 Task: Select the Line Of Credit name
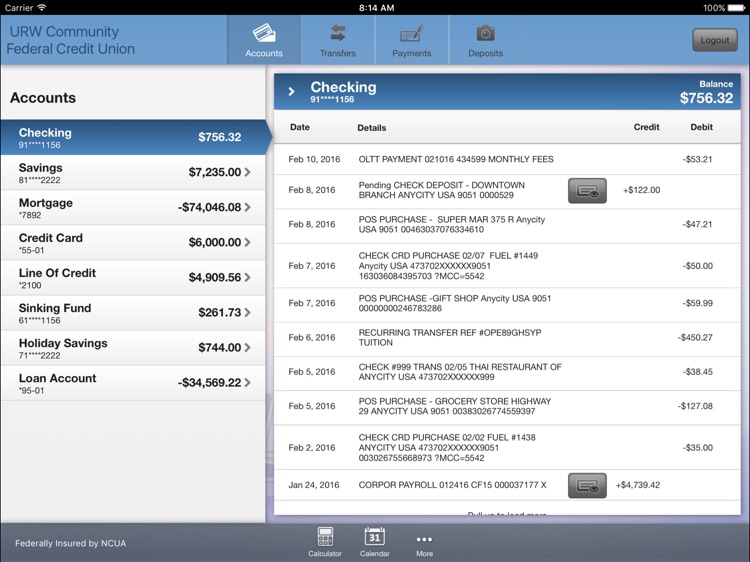point(57,273)
